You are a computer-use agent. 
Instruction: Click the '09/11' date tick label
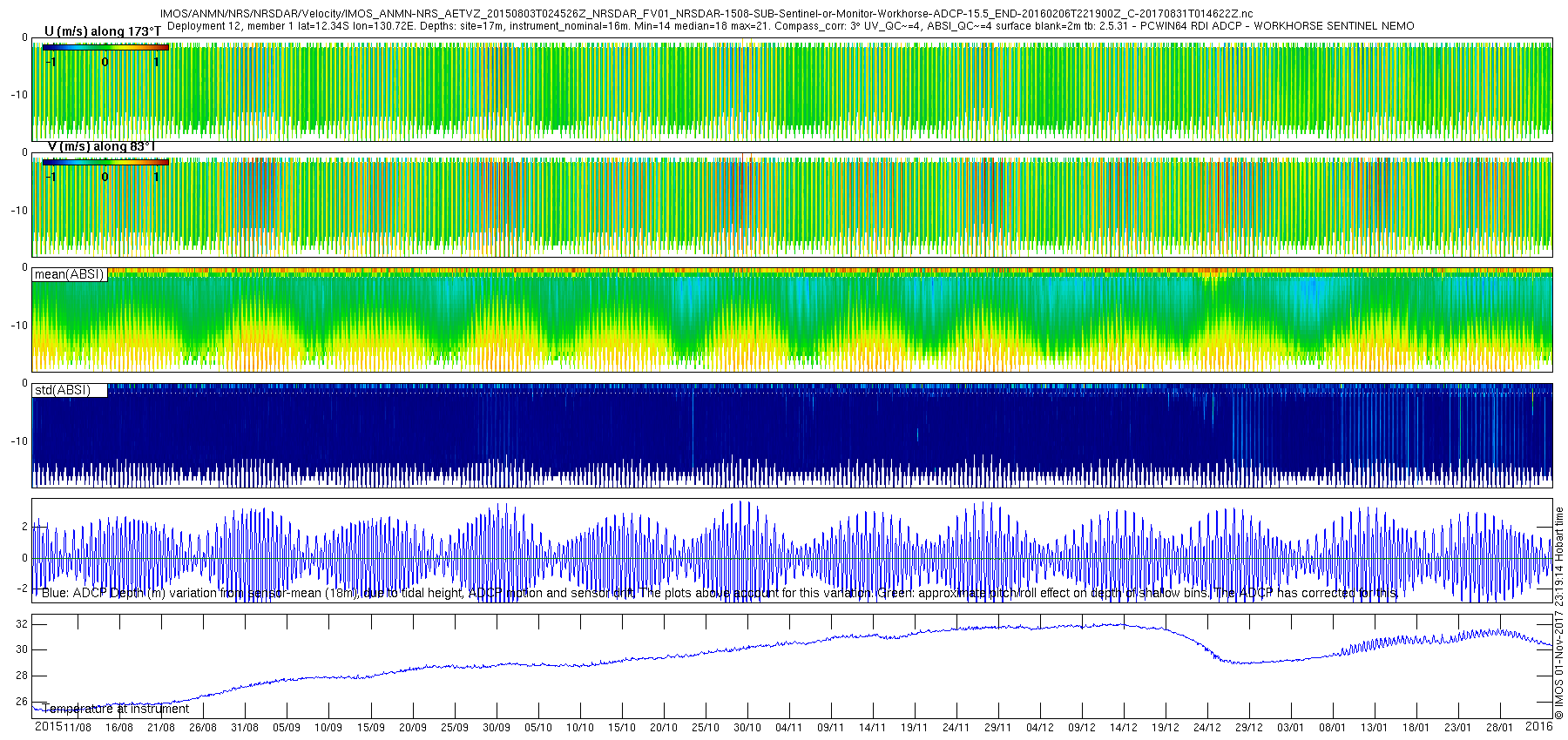[830, 728]
